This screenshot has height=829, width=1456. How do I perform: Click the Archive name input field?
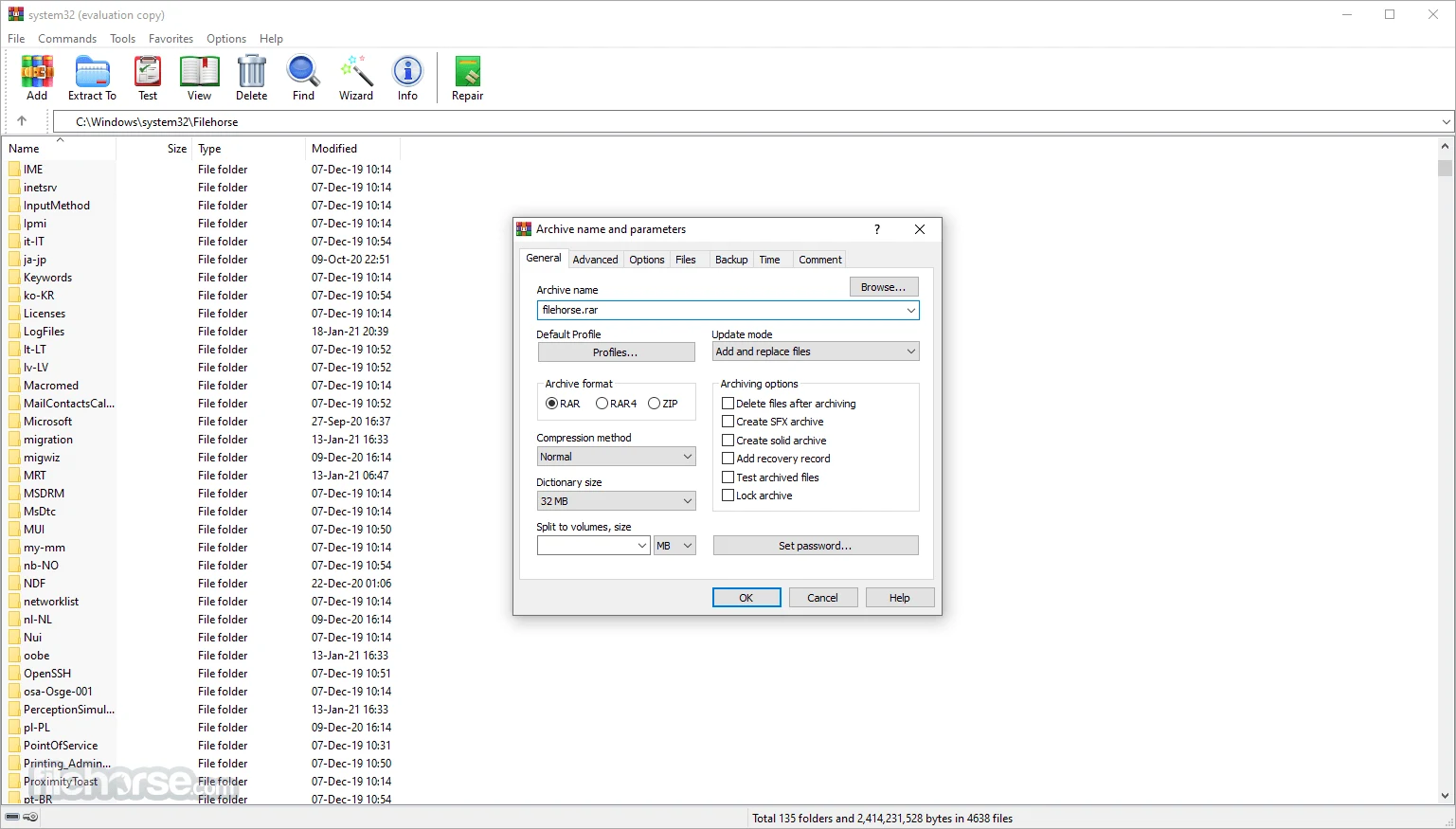728,310
